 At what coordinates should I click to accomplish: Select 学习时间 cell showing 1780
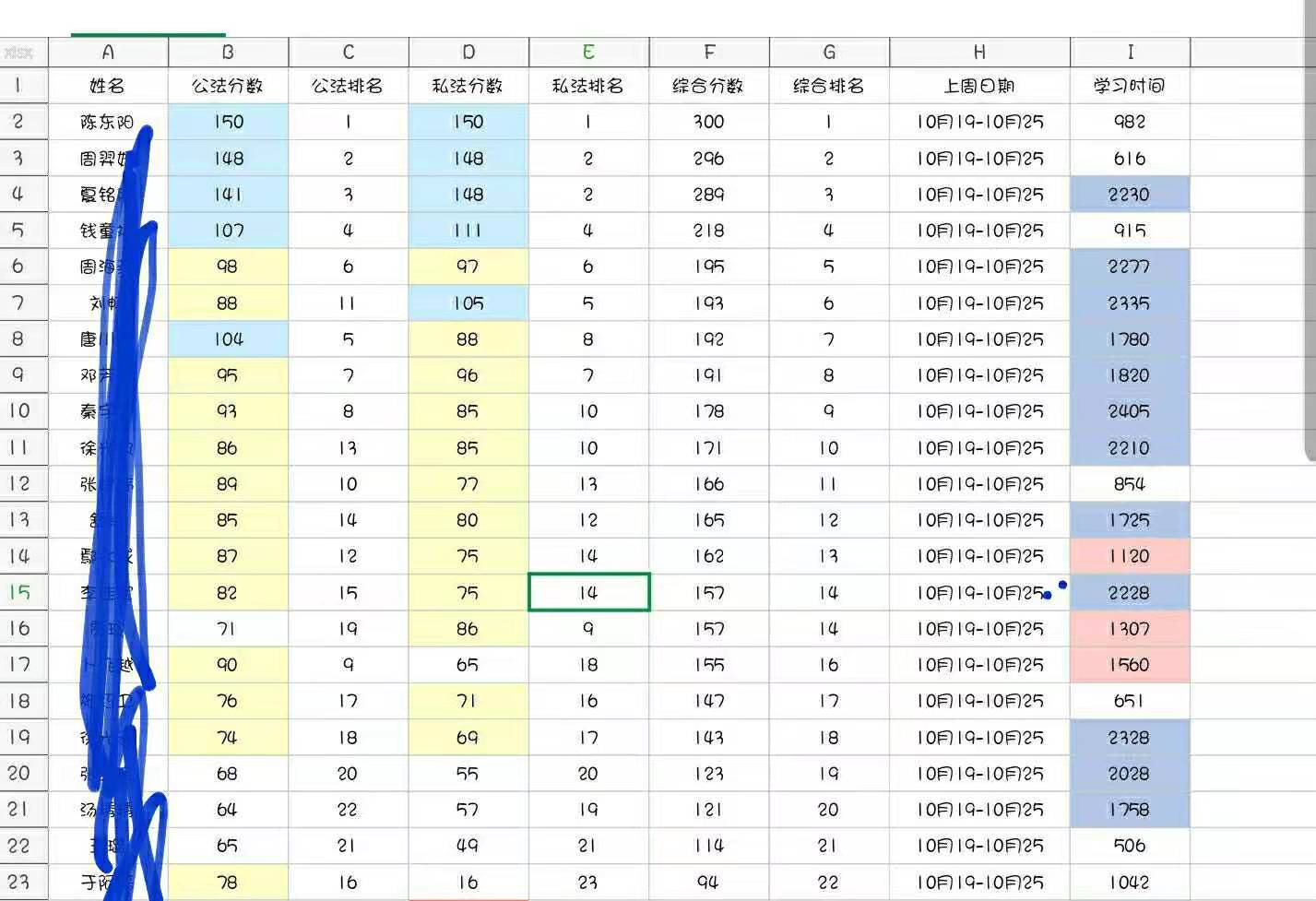[1130, 338]
